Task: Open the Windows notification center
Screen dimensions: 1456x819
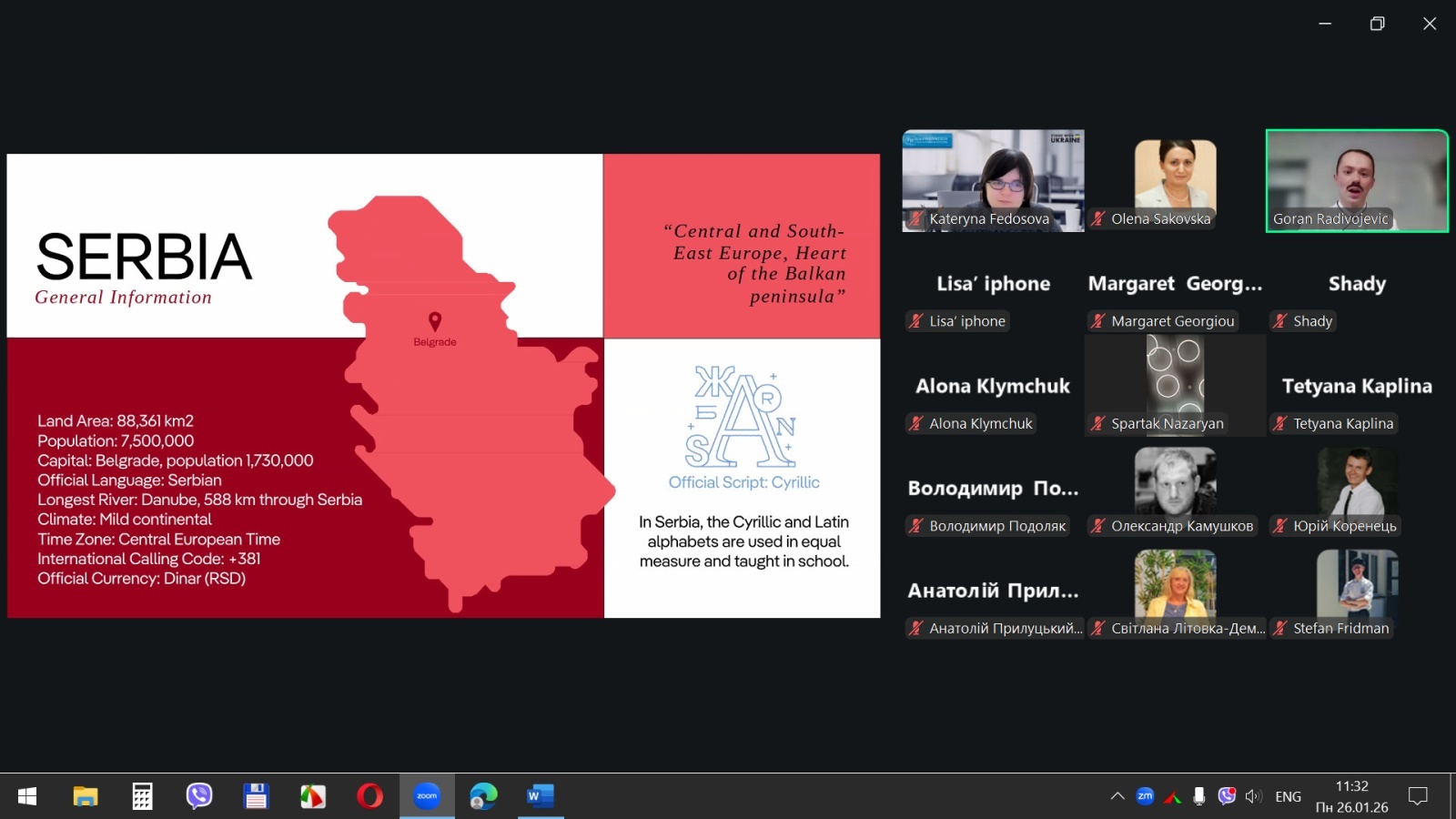Action: pyautogui.click(x=1417, y=796)
